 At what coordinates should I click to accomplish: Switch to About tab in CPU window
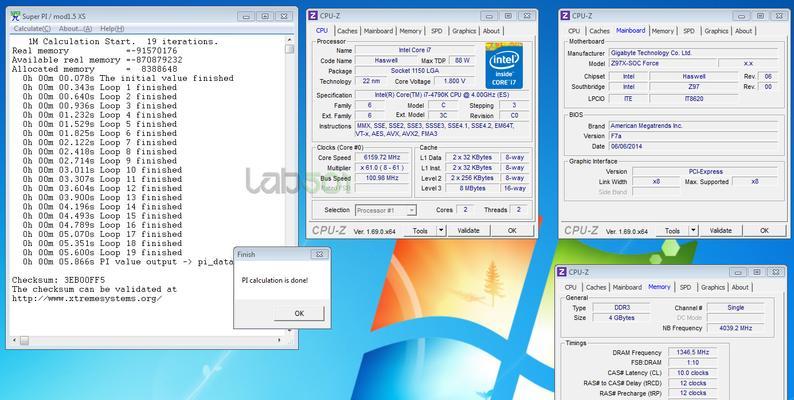[x=491, y=31]
